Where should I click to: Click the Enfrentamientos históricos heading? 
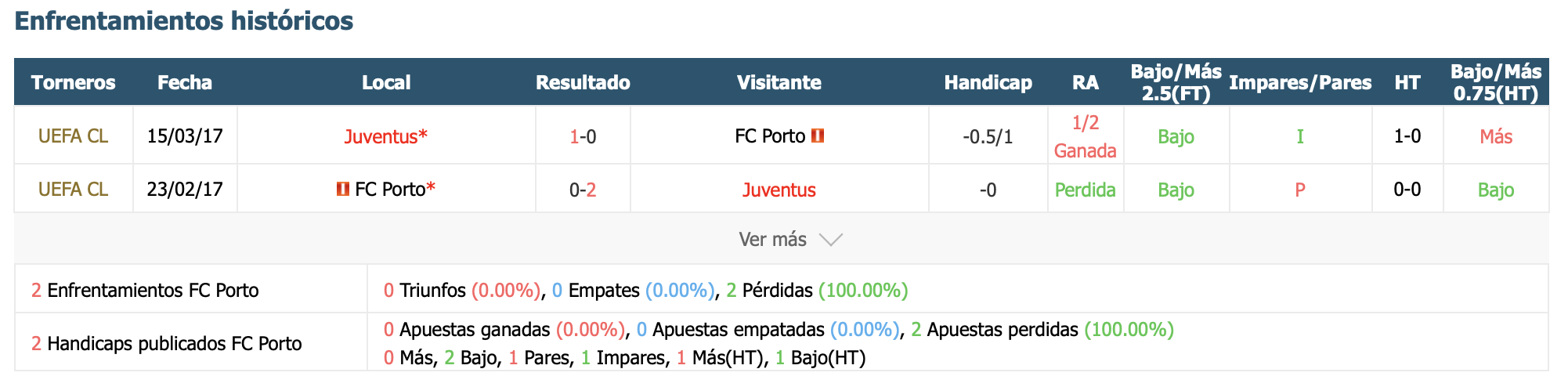184,20
